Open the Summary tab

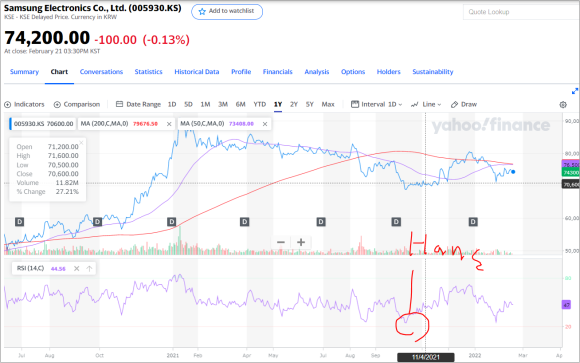coord(24,72)
